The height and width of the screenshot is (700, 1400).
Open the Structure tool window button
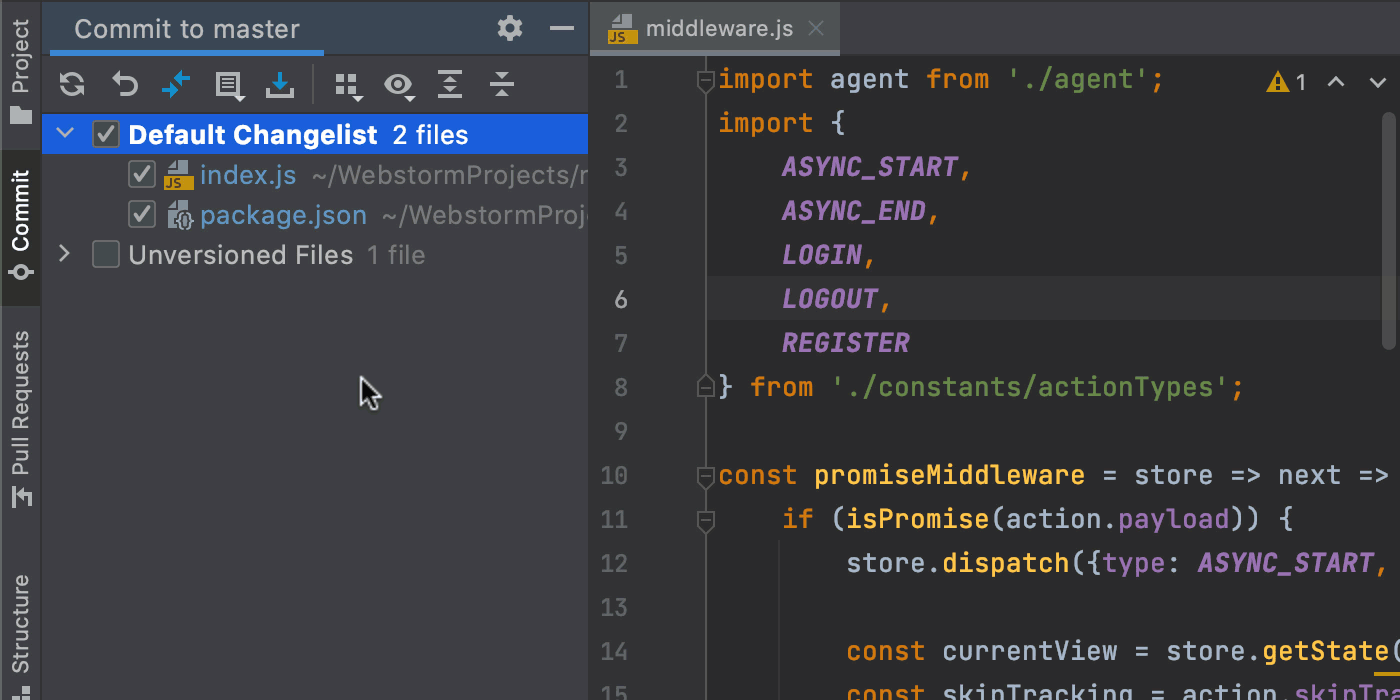(20, 620)
